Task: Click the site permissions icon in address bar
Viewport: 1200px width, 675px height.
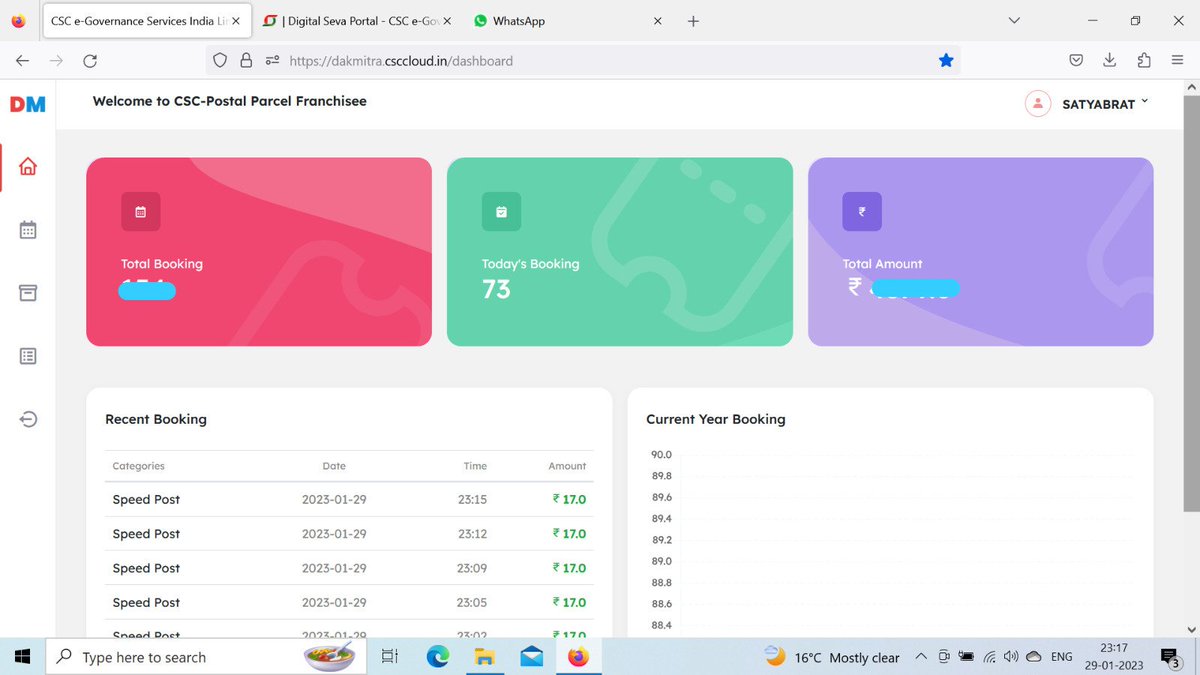Action: pos(272,61)
